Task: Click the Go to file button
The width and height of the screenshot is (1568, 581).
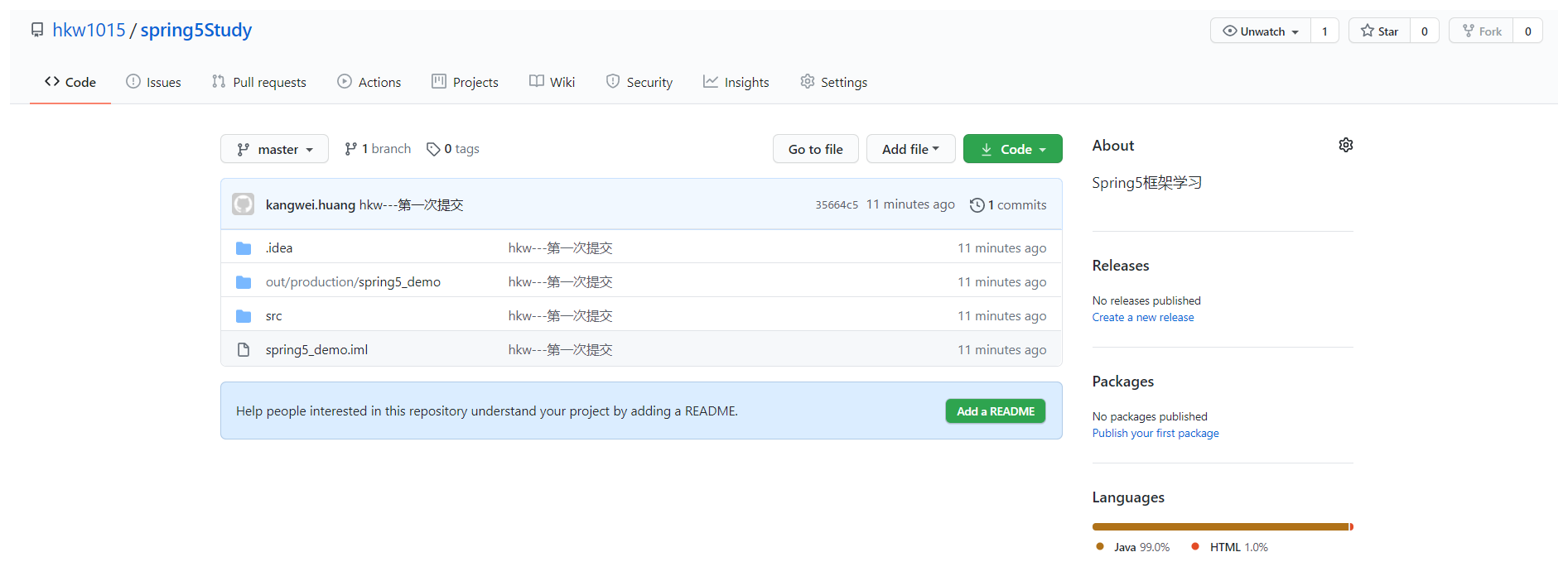Action: coord(816,149)
